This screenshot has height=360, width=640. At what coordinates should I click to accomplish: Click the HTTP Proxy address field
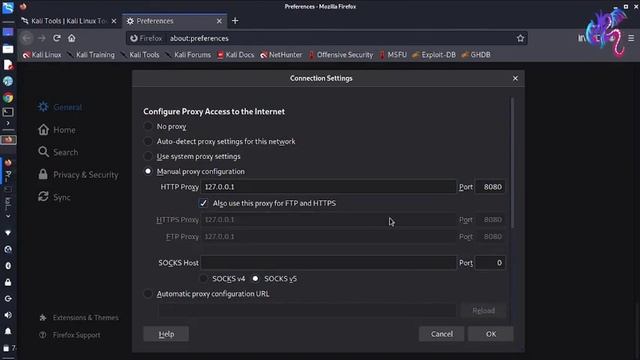point(328,187)
